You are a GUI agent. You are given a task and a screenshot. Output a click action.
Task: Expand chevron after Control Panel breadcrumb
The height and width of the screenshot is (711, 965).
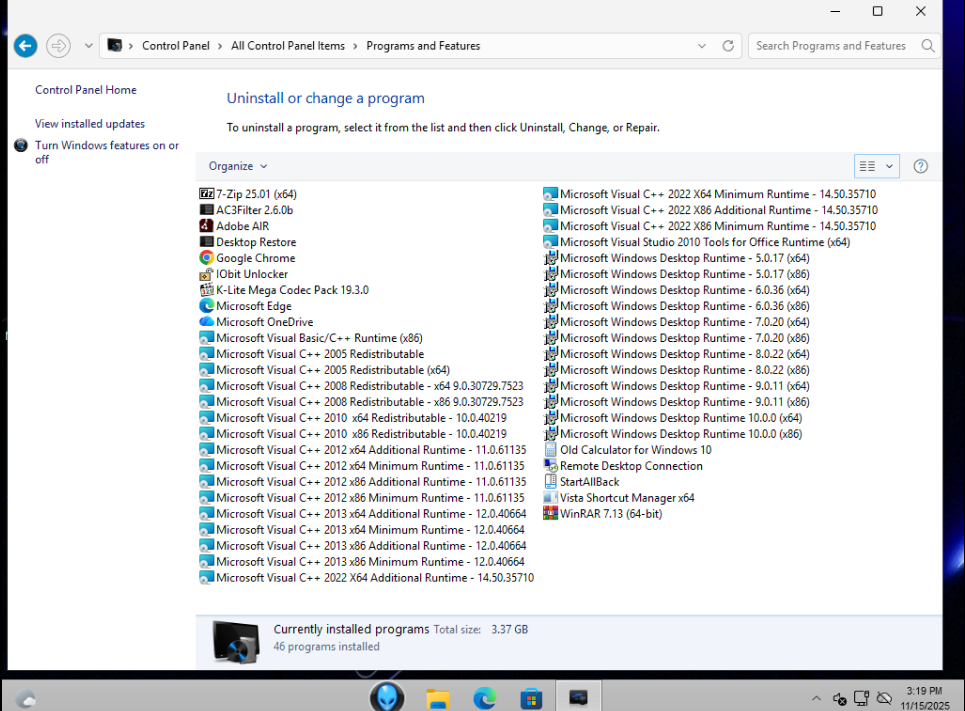click(x=220, y=46)
